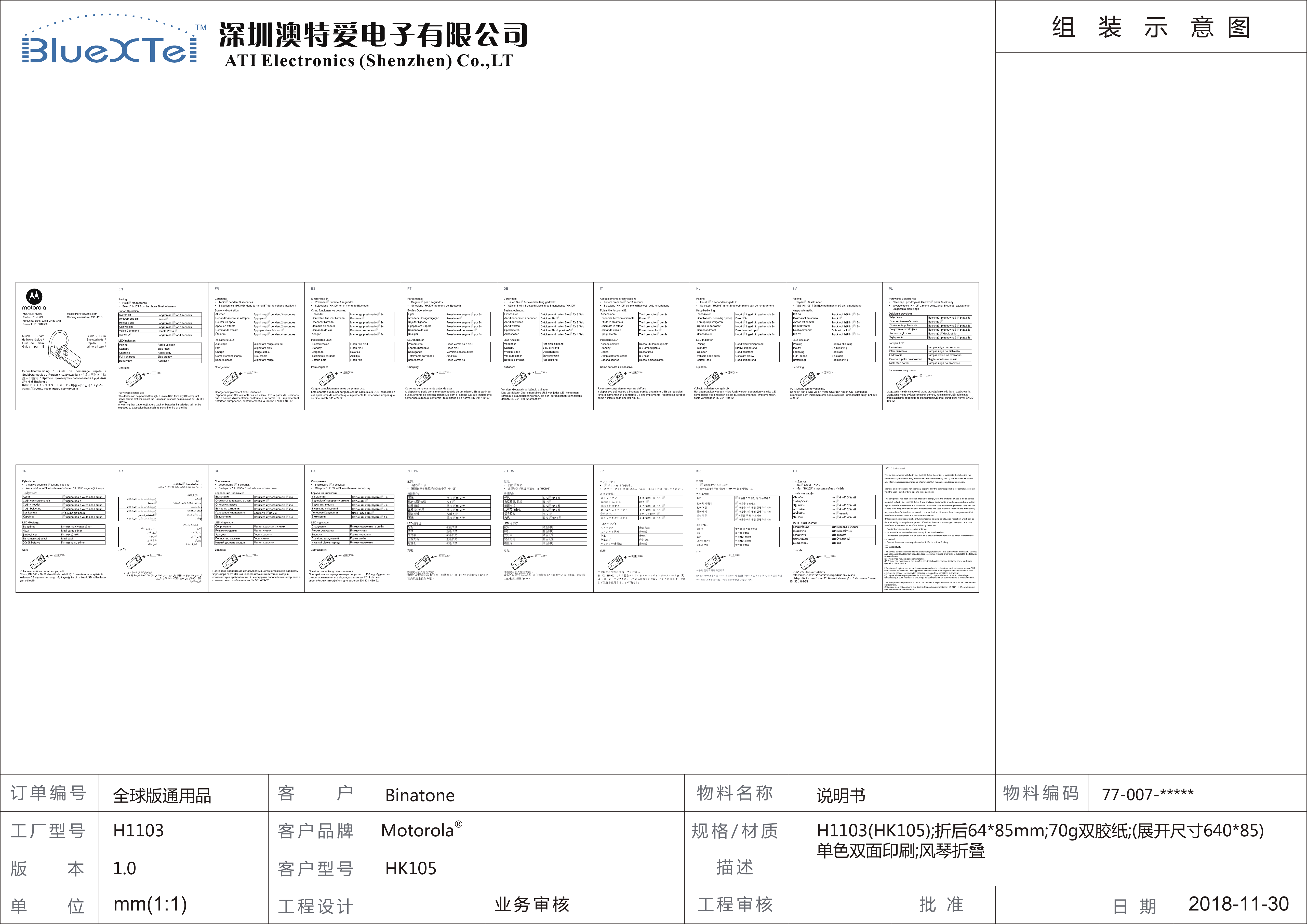
Task: Open the KR instruction panel
Action: click(x=738, y=528)
